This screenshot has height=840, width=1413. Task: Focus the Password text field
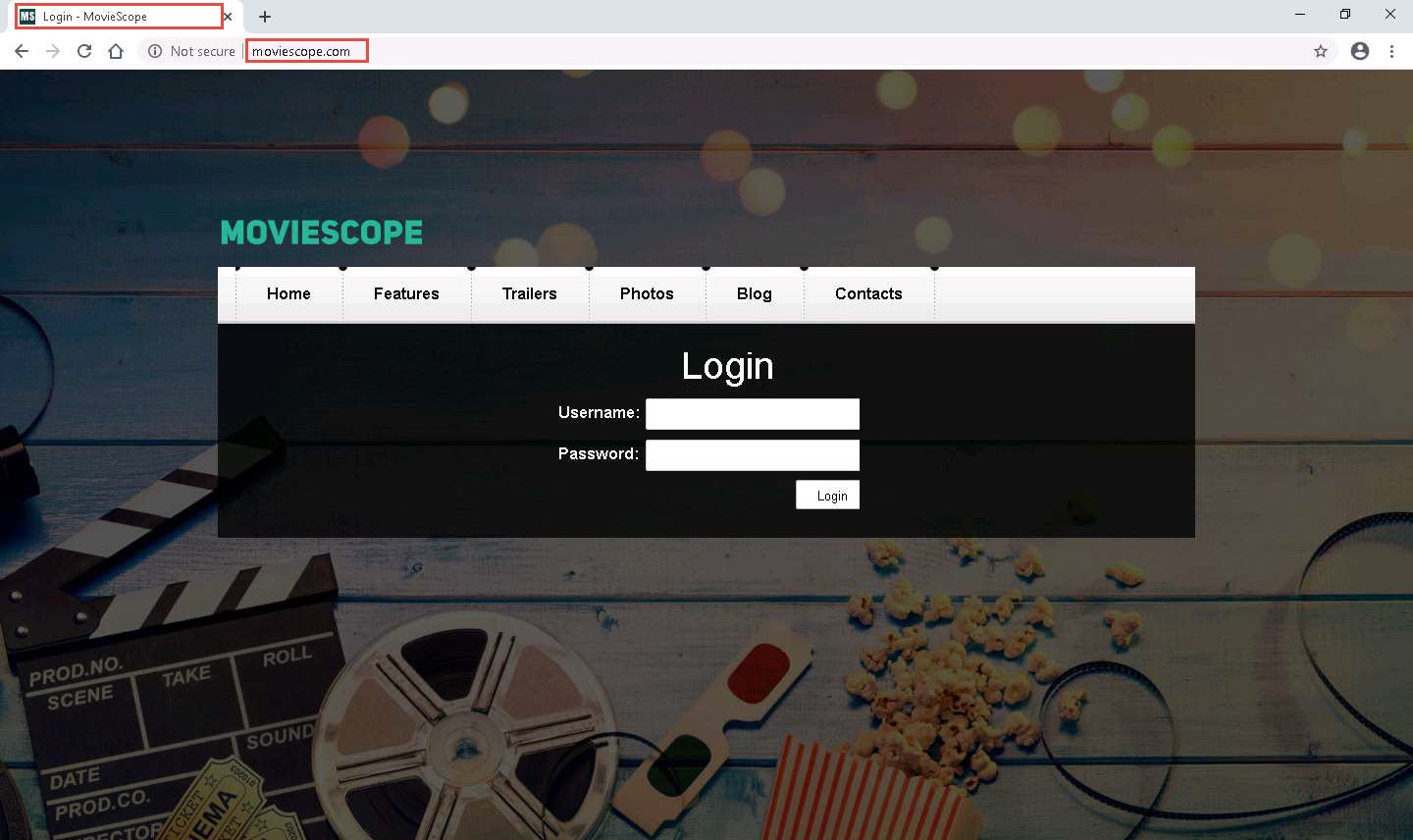(753, 455)
